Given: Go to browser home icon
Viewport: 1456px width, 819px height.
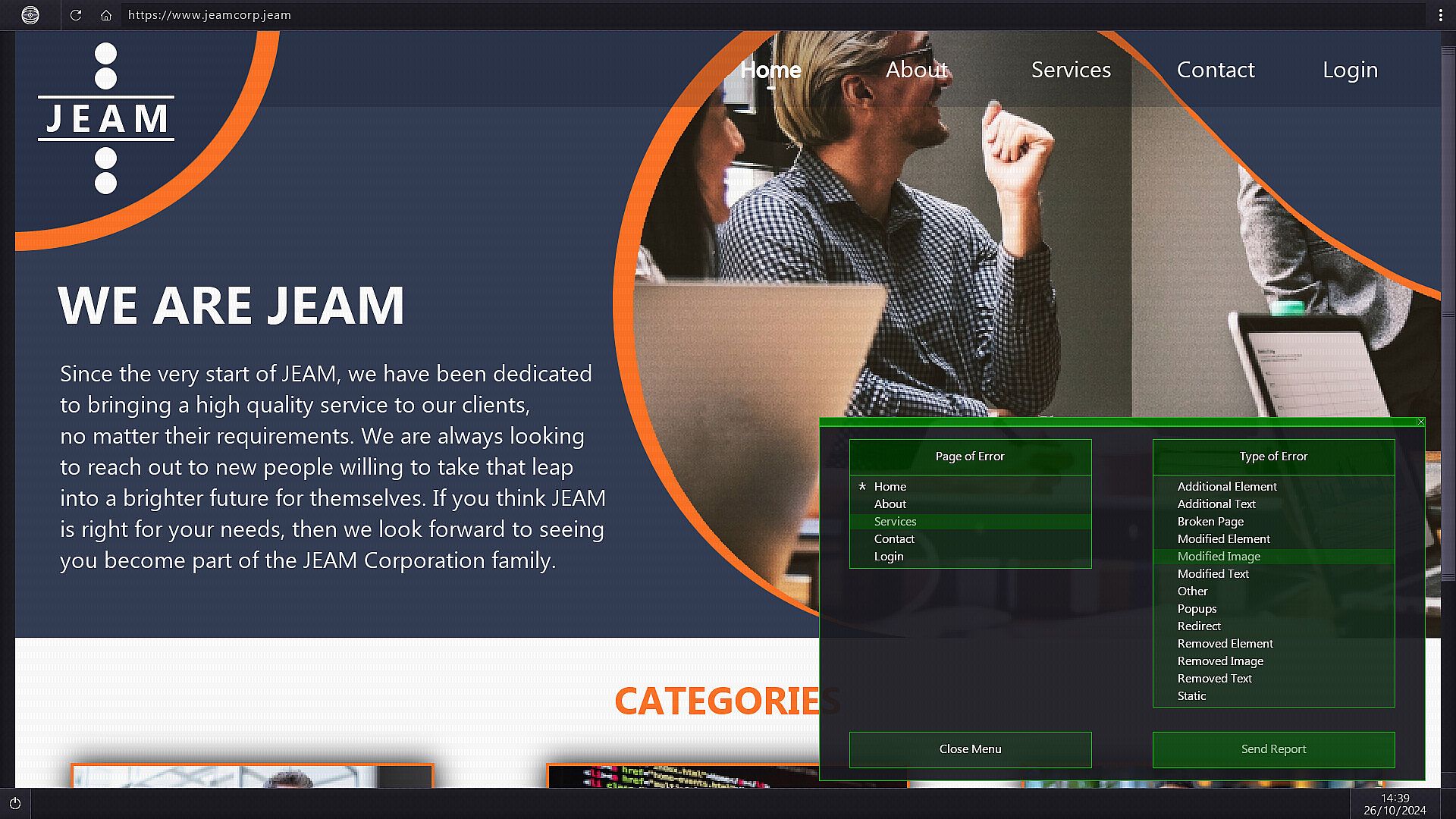Looking at the screenshot, I should coord(106,15).
